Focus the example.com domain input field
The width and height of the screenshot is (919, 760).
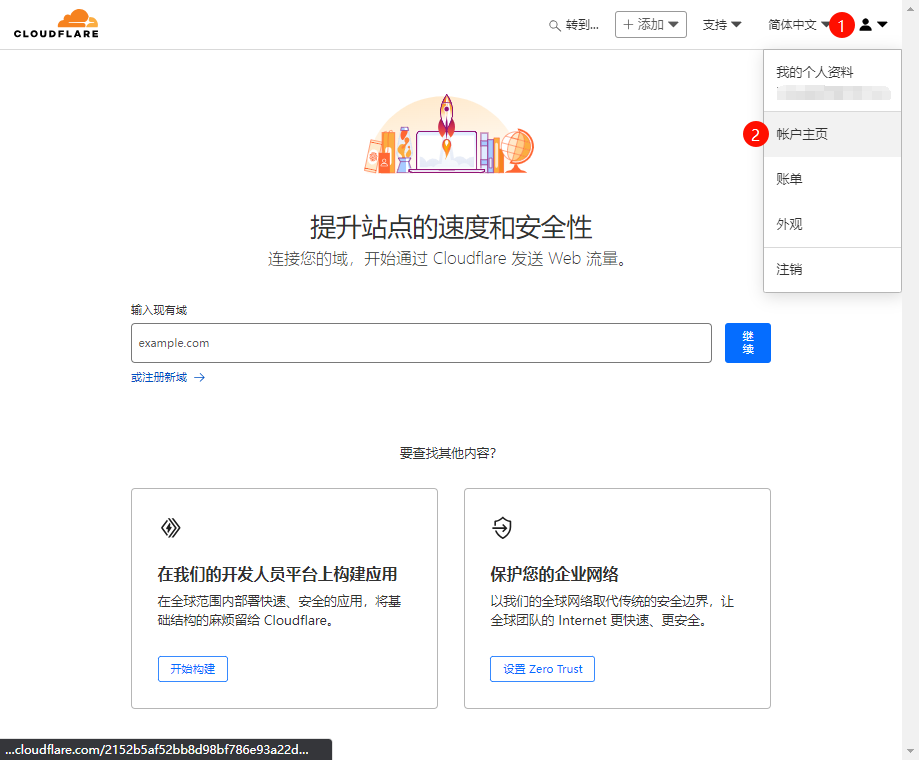420,343
